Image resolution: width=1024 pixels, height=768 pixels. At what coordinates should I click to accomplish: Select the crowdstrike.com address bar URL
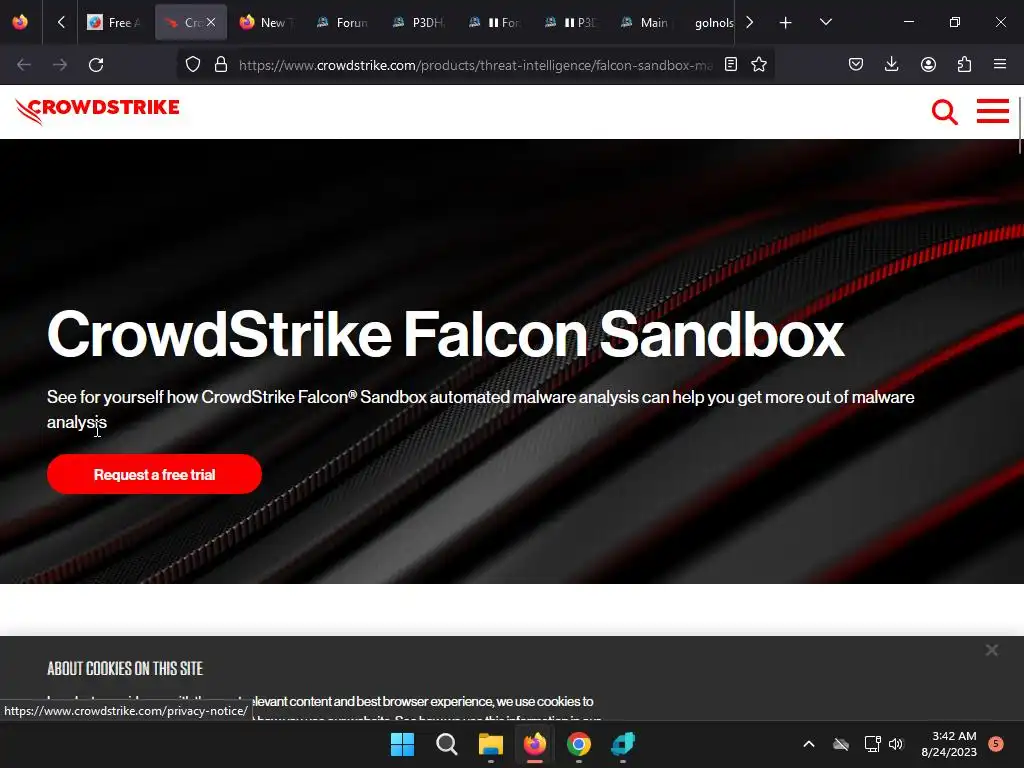[x=475, y=65]
